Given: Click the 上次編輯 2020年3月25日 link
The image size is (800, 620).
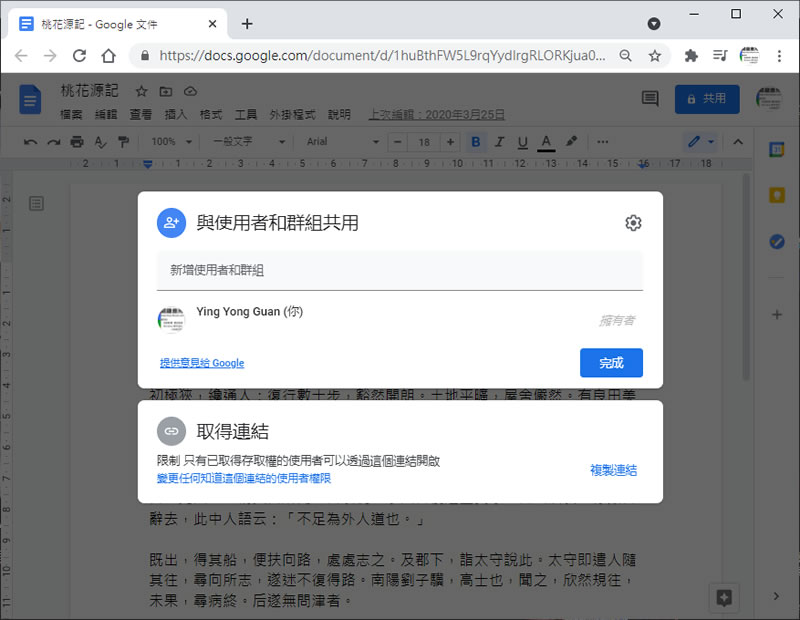Looking at the screenshot, I should pyautogui.click(x=437, y=114).
